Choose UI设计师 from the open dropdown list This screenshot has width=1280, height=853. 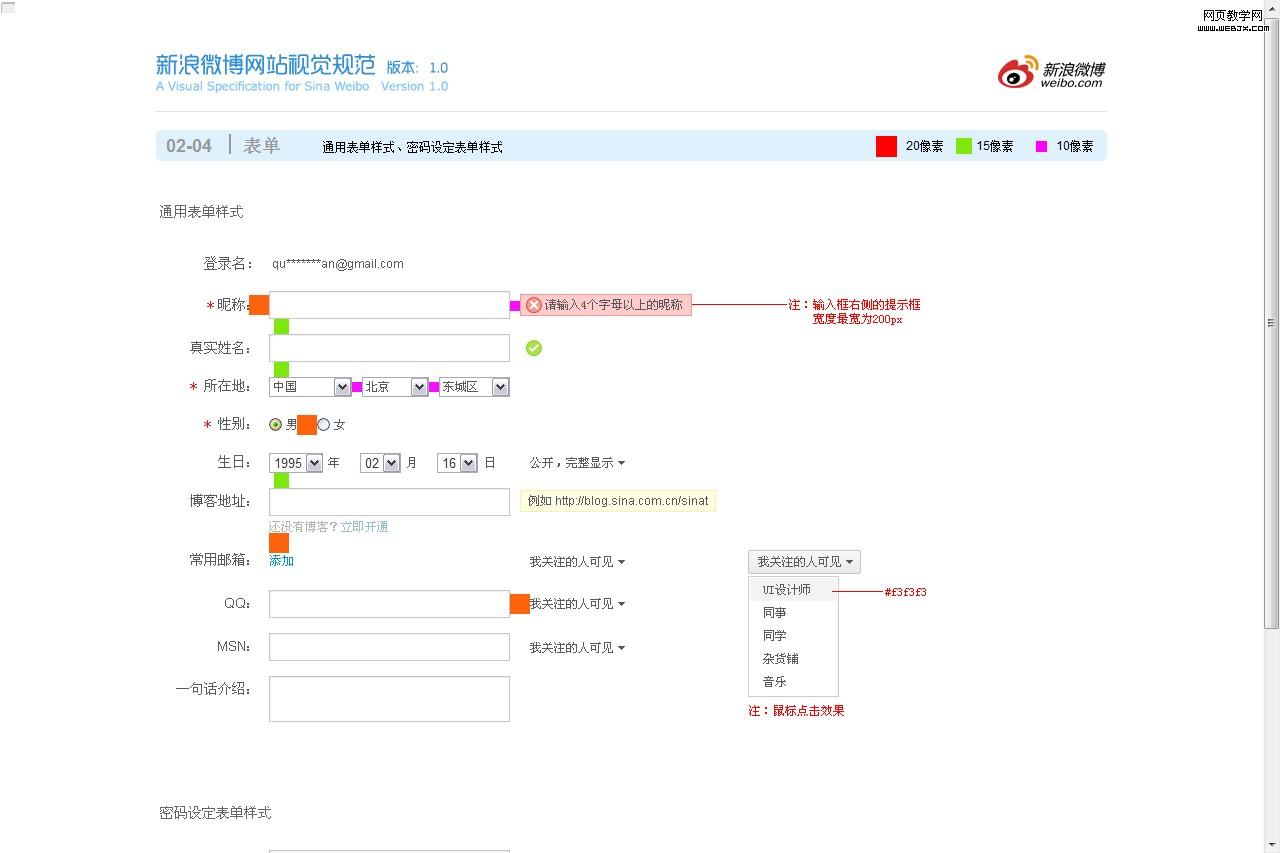pos(787,590)
